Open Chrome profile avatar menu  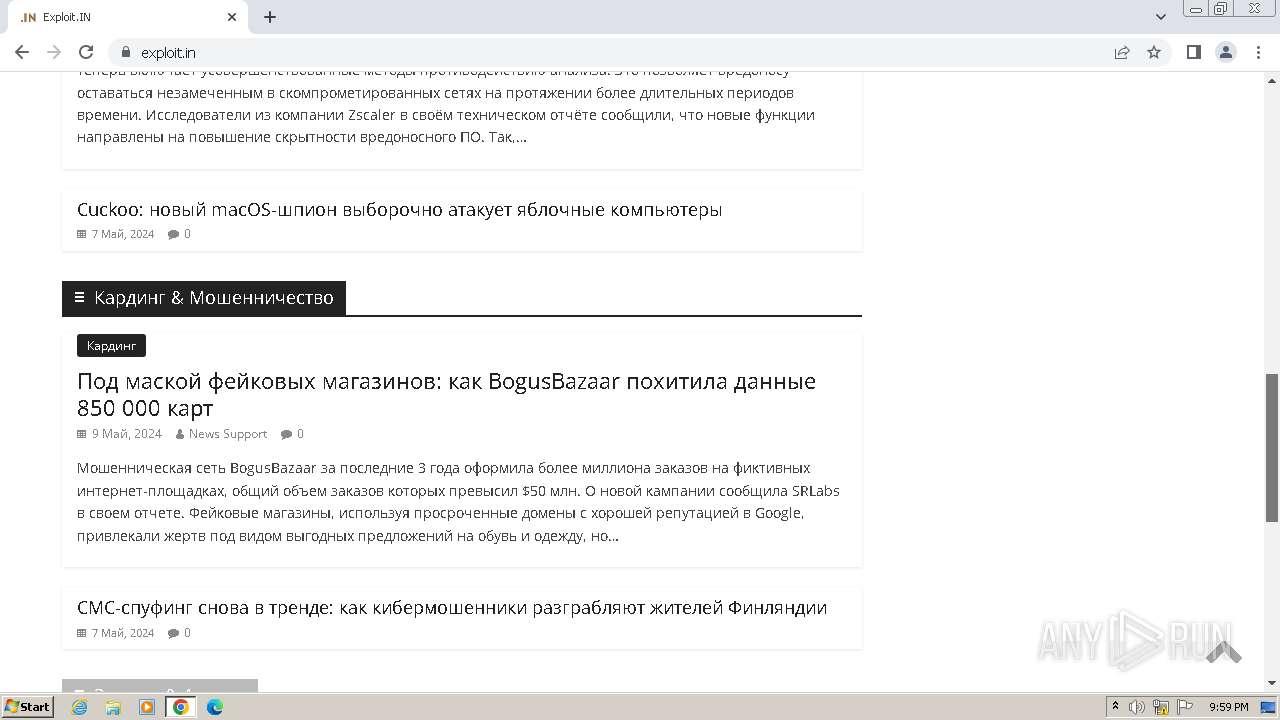(x=1226, y=52)
